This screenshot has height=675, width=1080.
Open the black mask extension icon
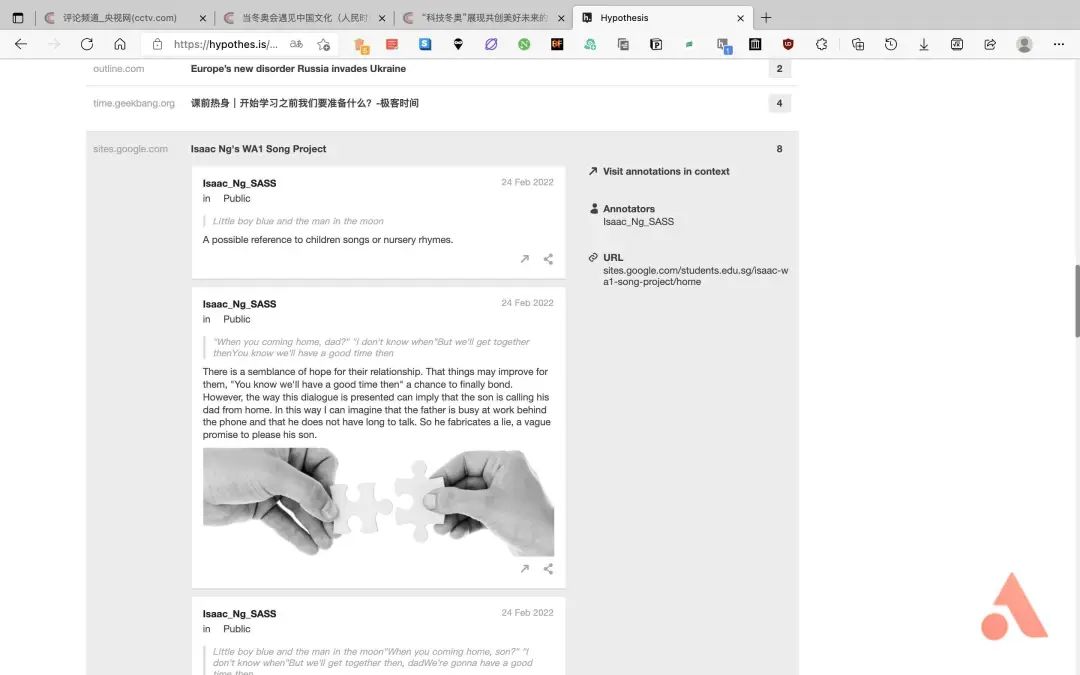tap(458, 44)
